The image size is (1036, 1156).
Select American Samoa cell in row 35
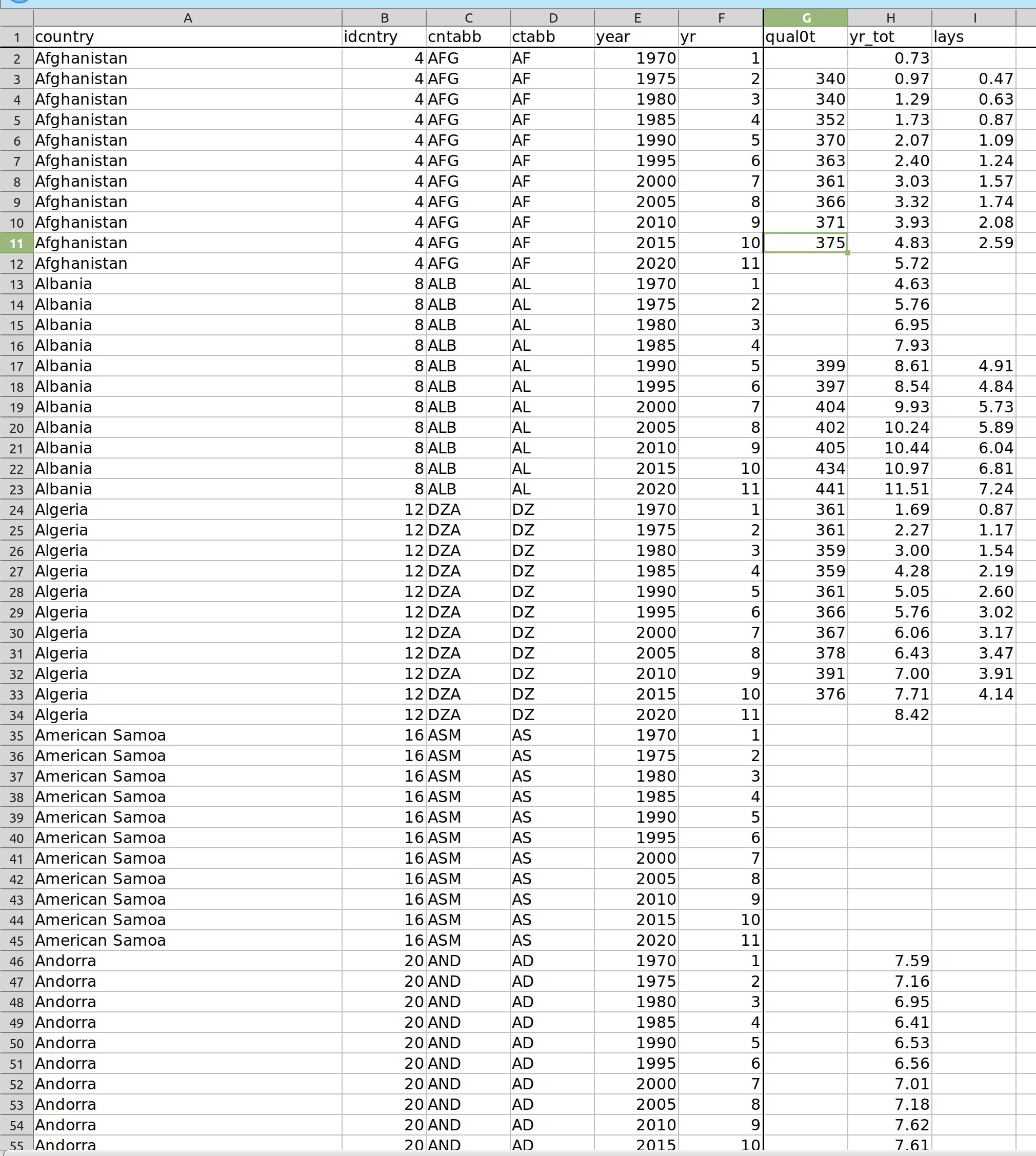(x=187, y=735)
